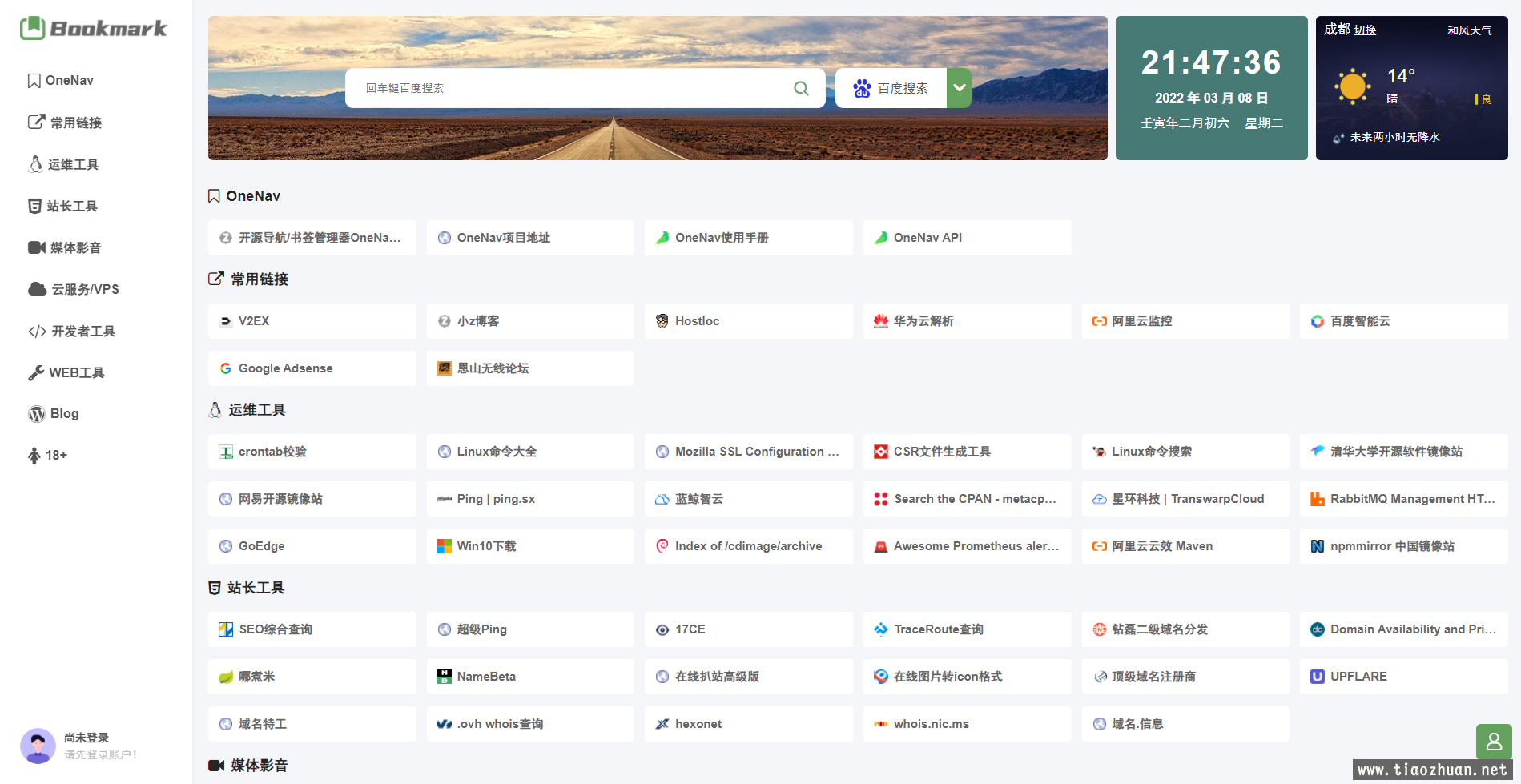1521x784 pixels.
Task: Click the 百度智能云 icon
Action: [1318, 321]
